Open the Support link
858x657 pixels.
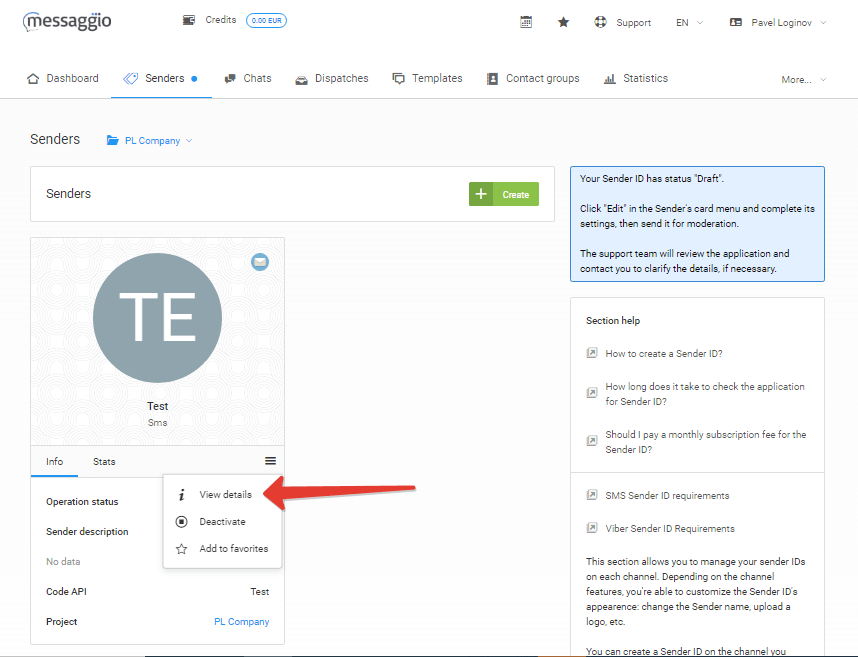click(x=634, y=22)
